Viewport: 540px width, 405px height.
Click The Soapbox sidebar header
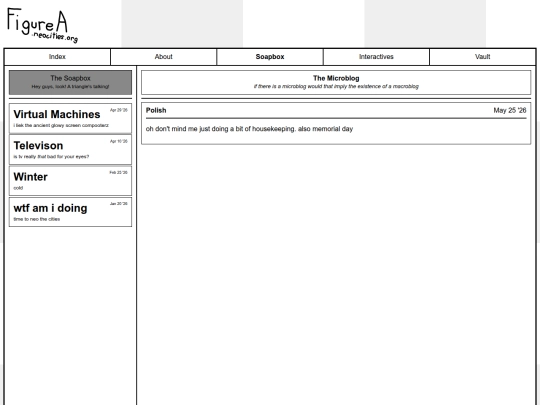[x=70, y=82]
